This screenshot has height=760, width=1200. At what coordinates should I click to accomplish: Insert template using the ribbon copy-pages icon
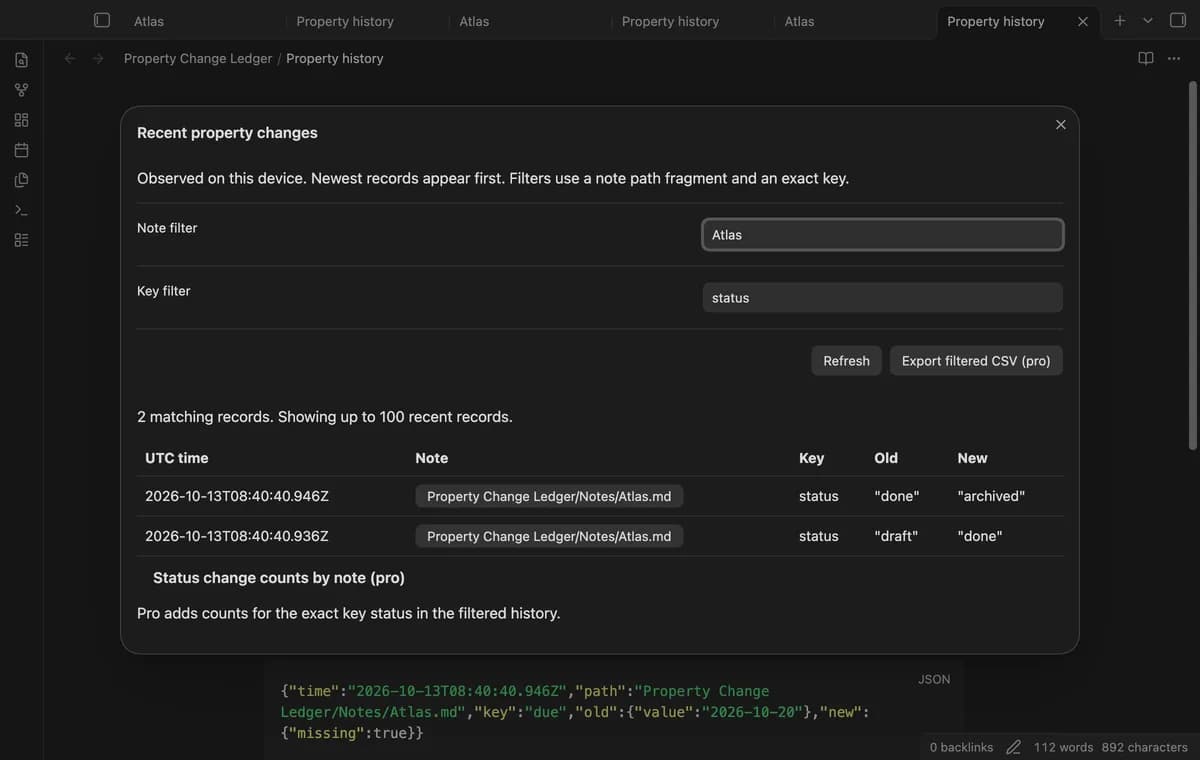[21, 180]
